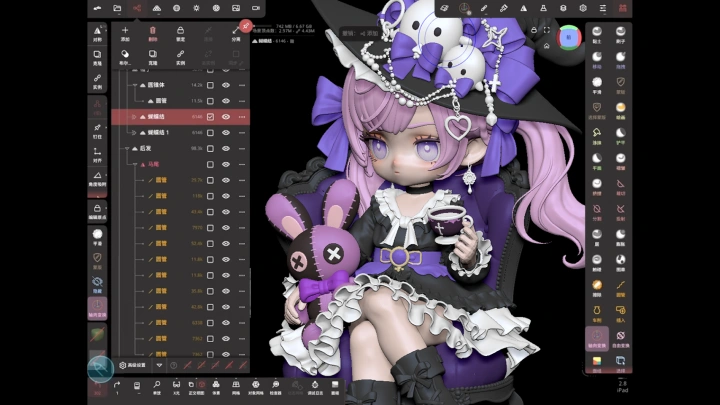Click the red pin button on scene panel
The image size is (720, 405).
[246, 26]
